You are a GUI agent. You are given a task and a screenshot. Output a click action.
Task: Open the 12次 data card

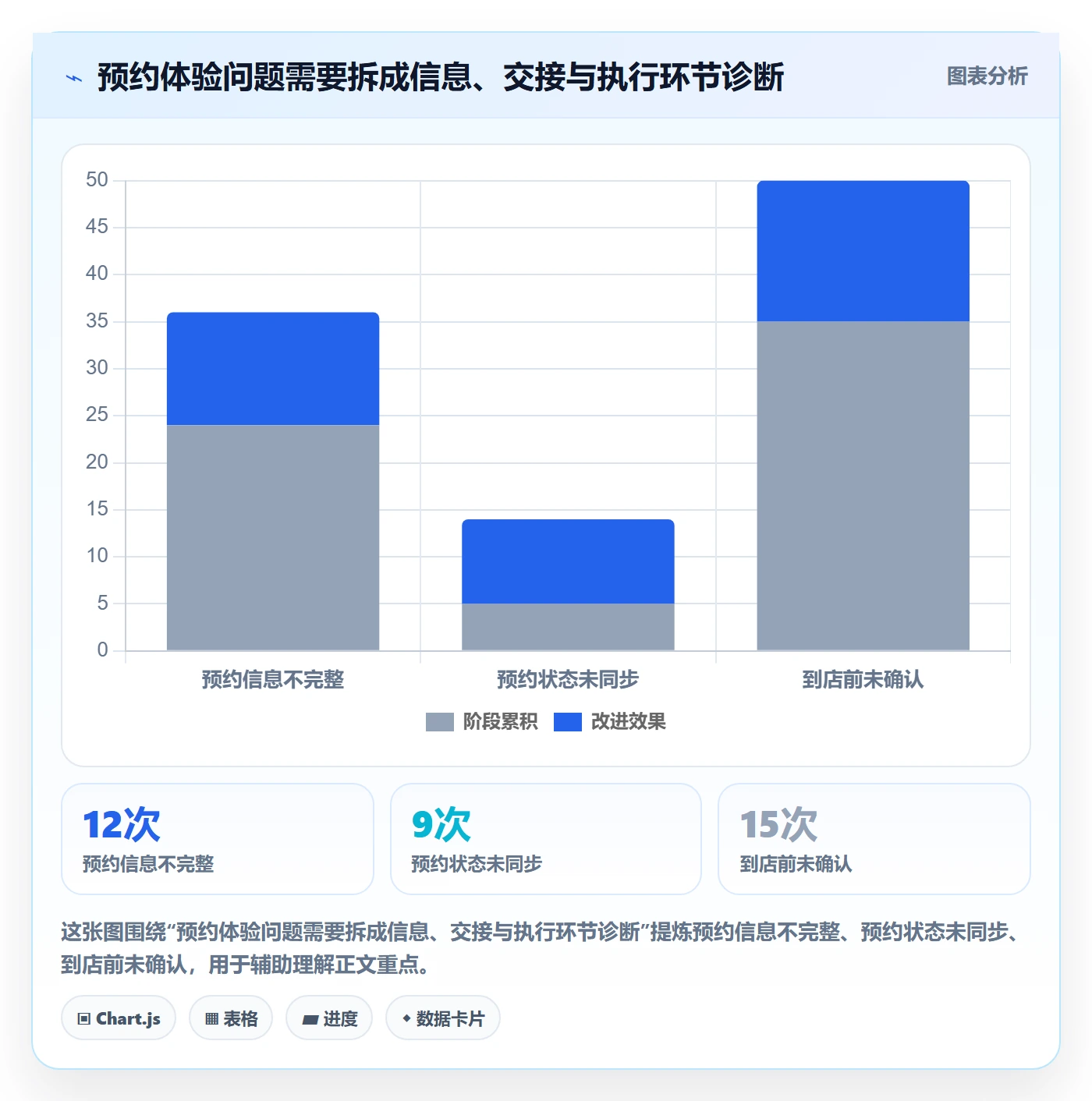[218, 839]
